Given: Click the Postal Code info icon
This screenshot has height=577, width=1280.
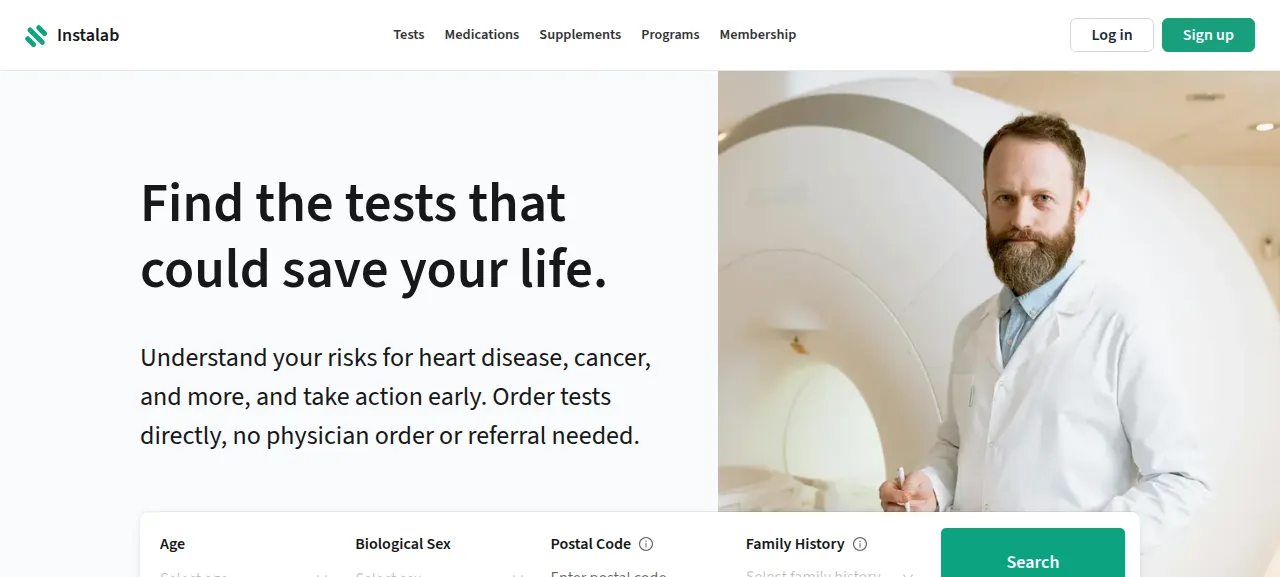Looking at the screenshot, I should 646,544.
